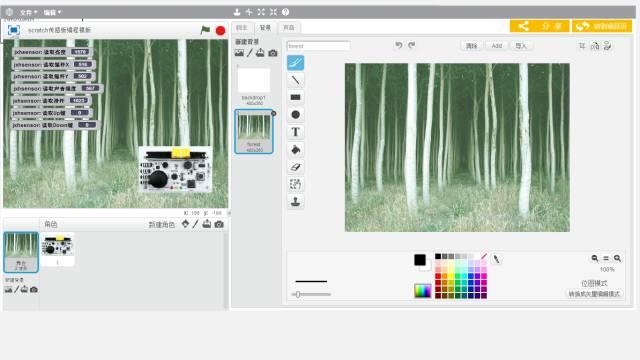Undo the last paint editor action
Screen dimensions: 640x360
click(x=399, y=45)
